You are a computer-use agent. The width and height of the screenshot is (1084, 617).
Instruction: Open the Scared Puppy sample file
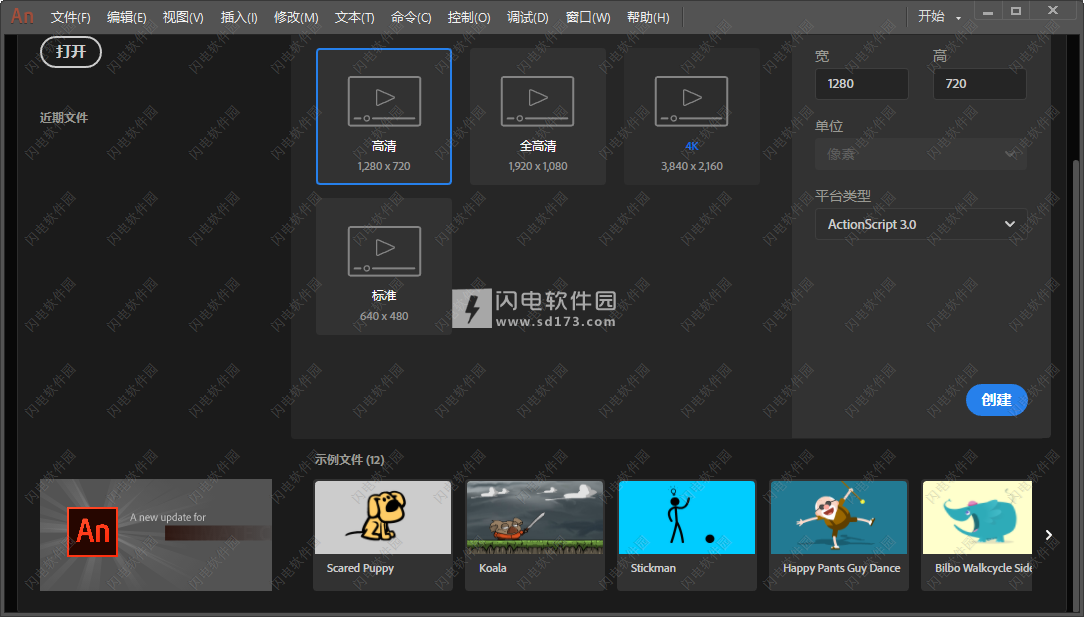point(383,535)
